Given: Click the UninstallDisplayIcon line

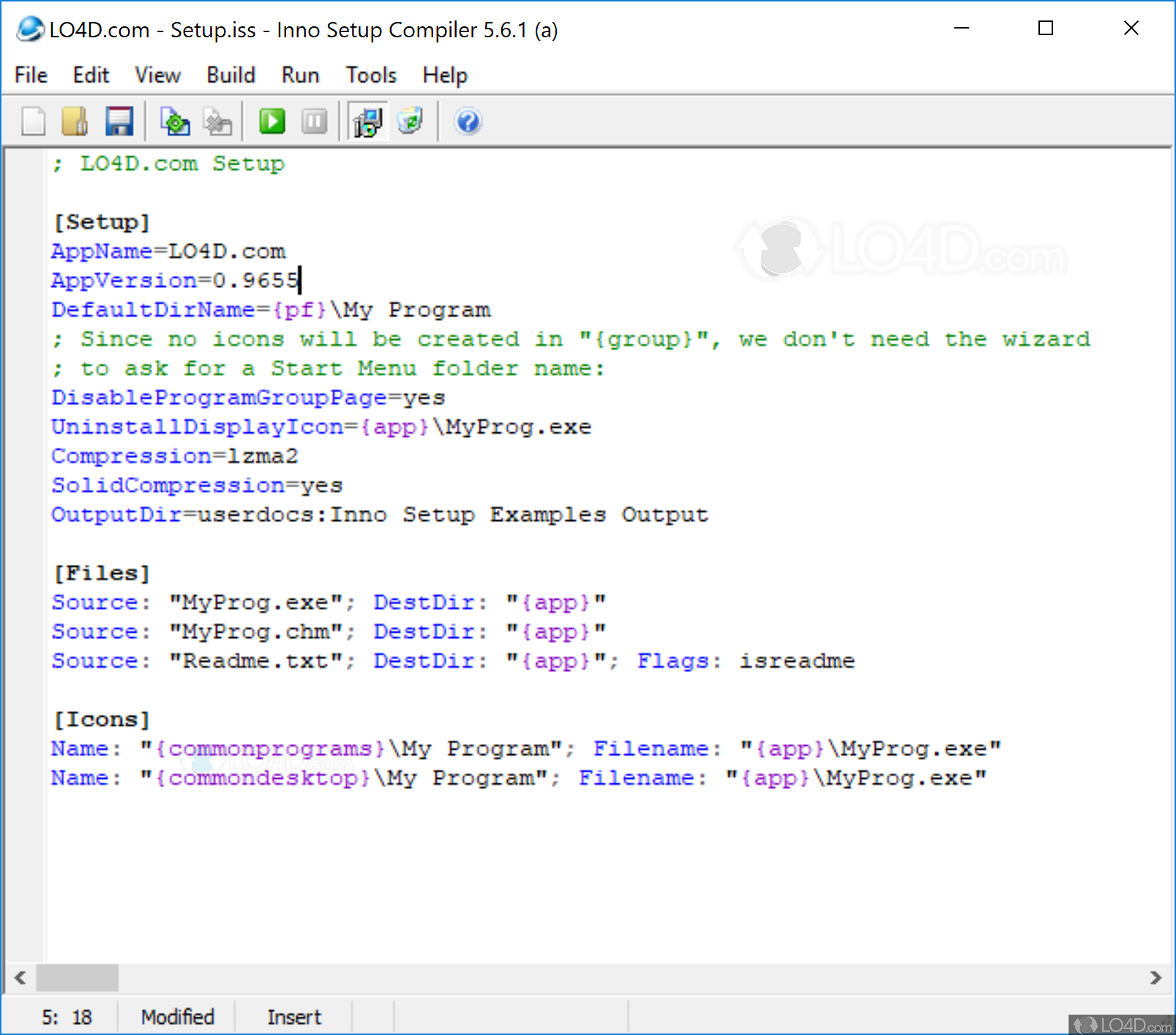Looking at the screenshot, I should click(x=321, y=427).
